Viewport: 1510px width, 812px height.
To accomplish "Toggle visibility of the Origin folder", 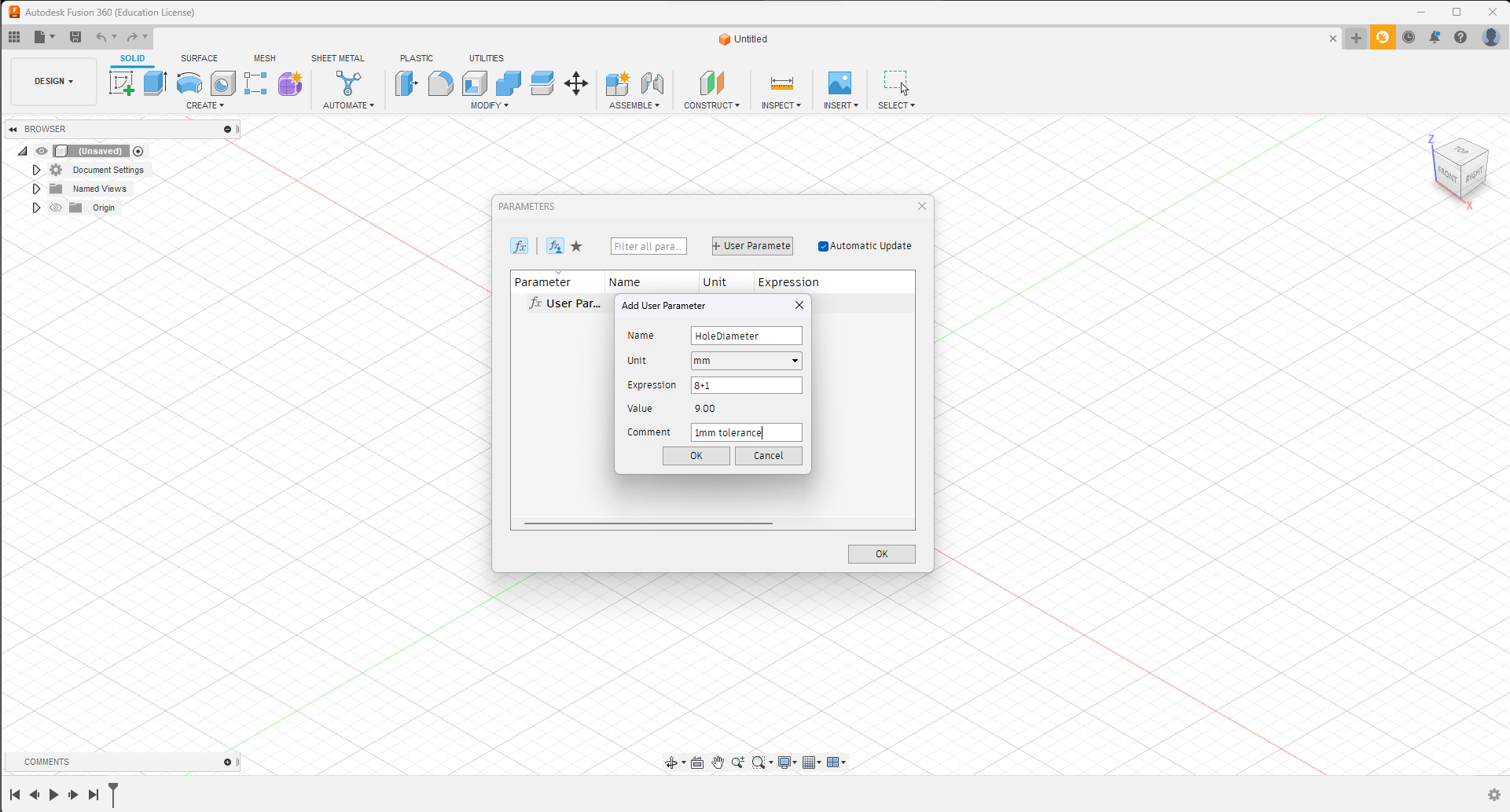I will pyautogui.click(x=56, y=208).
